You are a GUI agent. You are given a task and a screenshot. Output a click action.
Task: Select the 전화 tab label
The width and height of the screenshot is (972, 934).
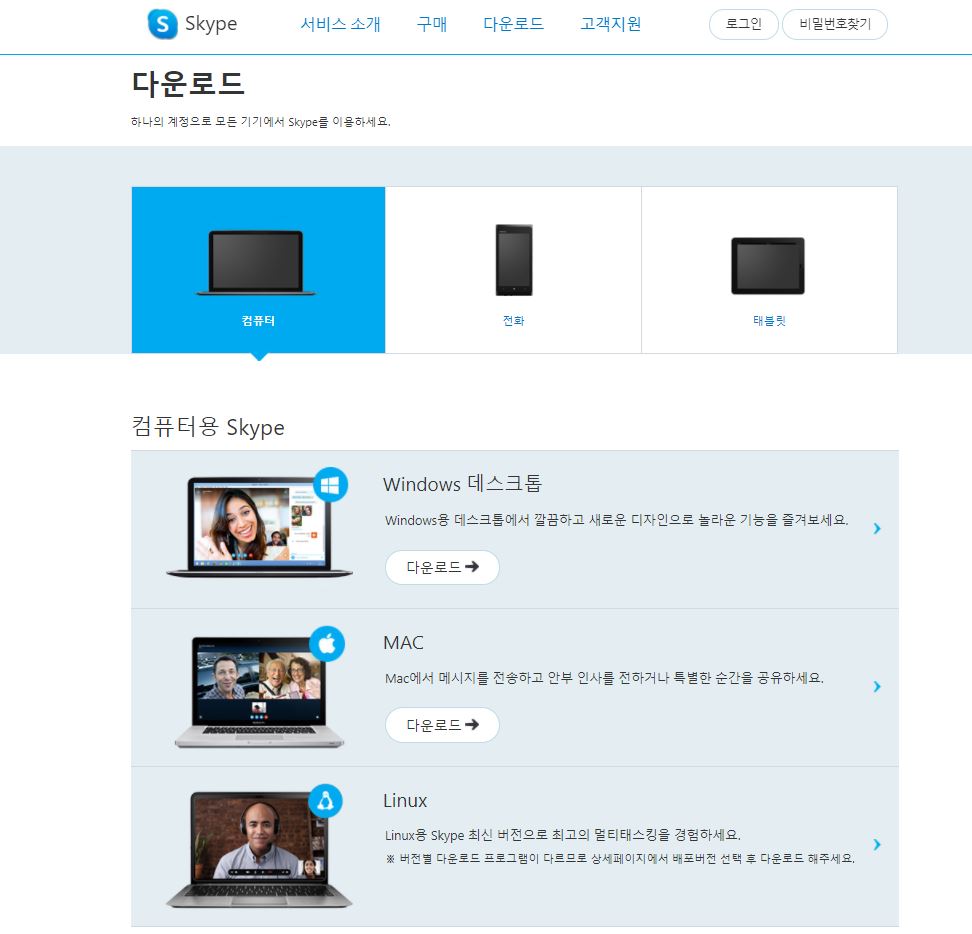click(513, 320)
